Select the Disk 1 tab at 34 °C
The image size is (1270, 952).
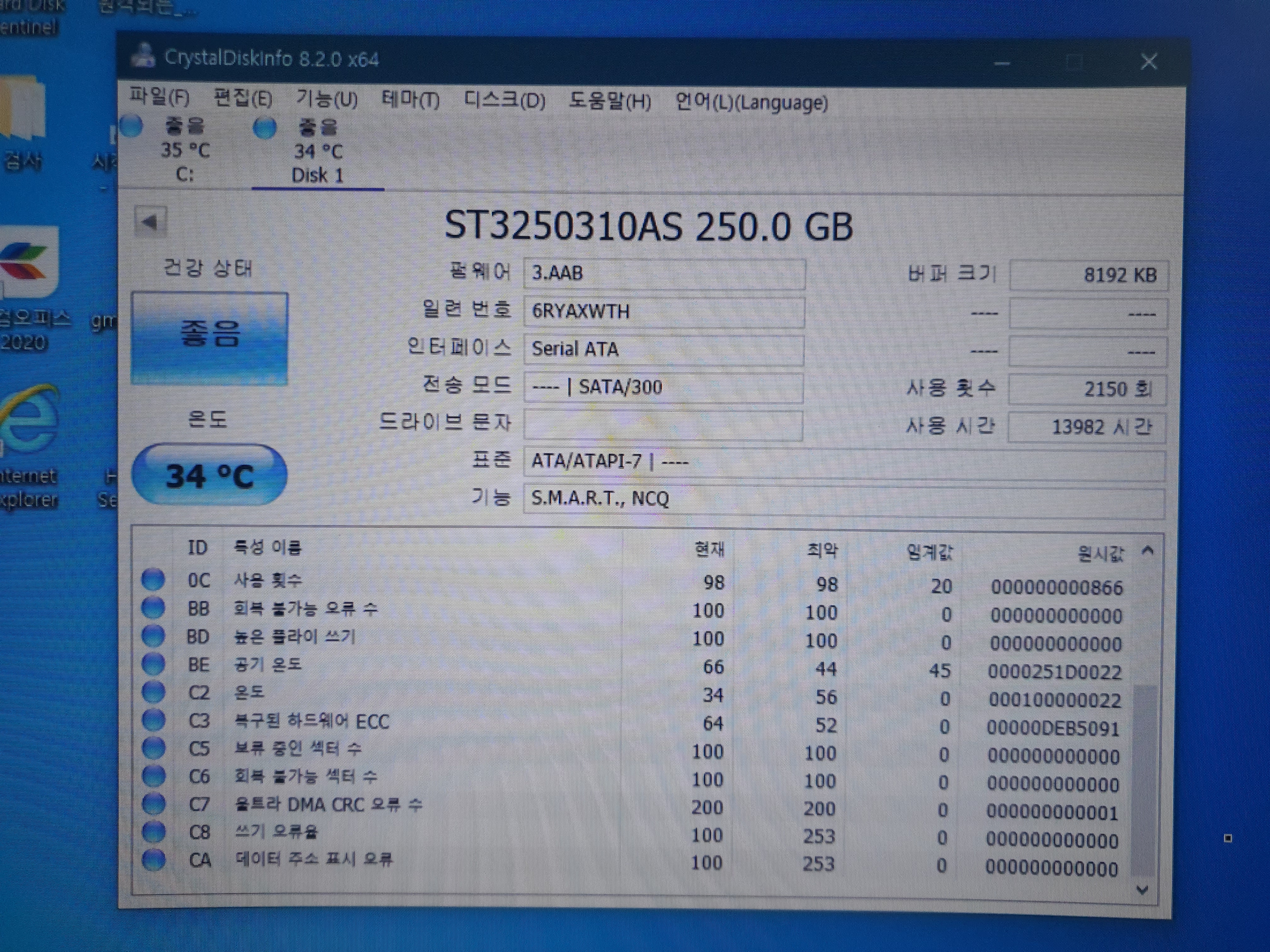coord(317,151)
